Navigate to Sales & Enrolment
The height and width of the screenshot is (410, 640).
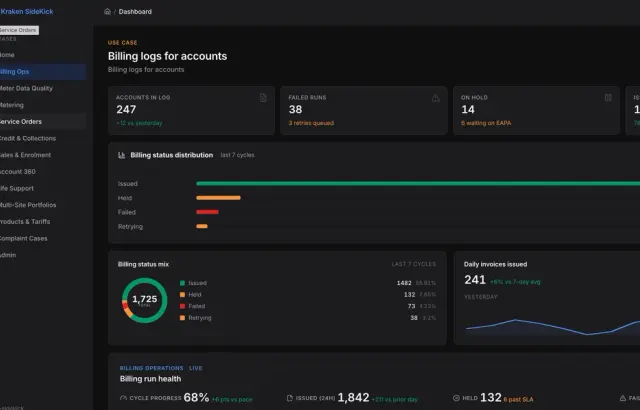(x=43, y=155)
